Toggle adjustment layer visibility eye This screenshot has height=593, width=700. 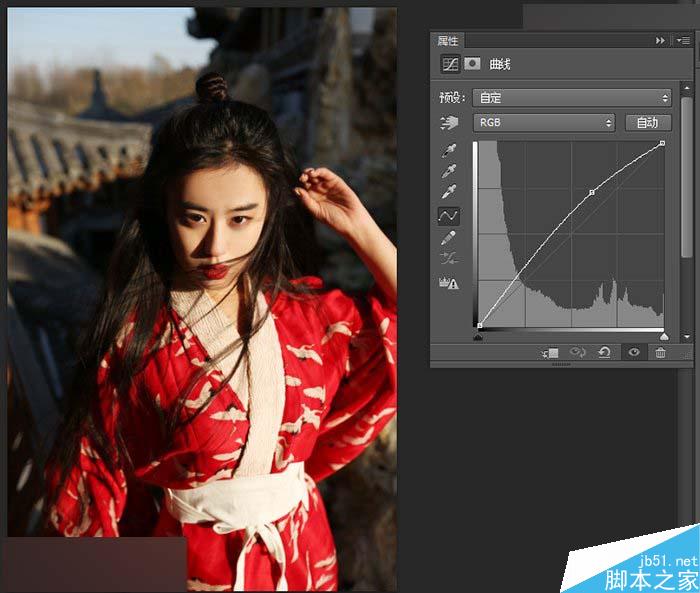click(x=633, y=353)
